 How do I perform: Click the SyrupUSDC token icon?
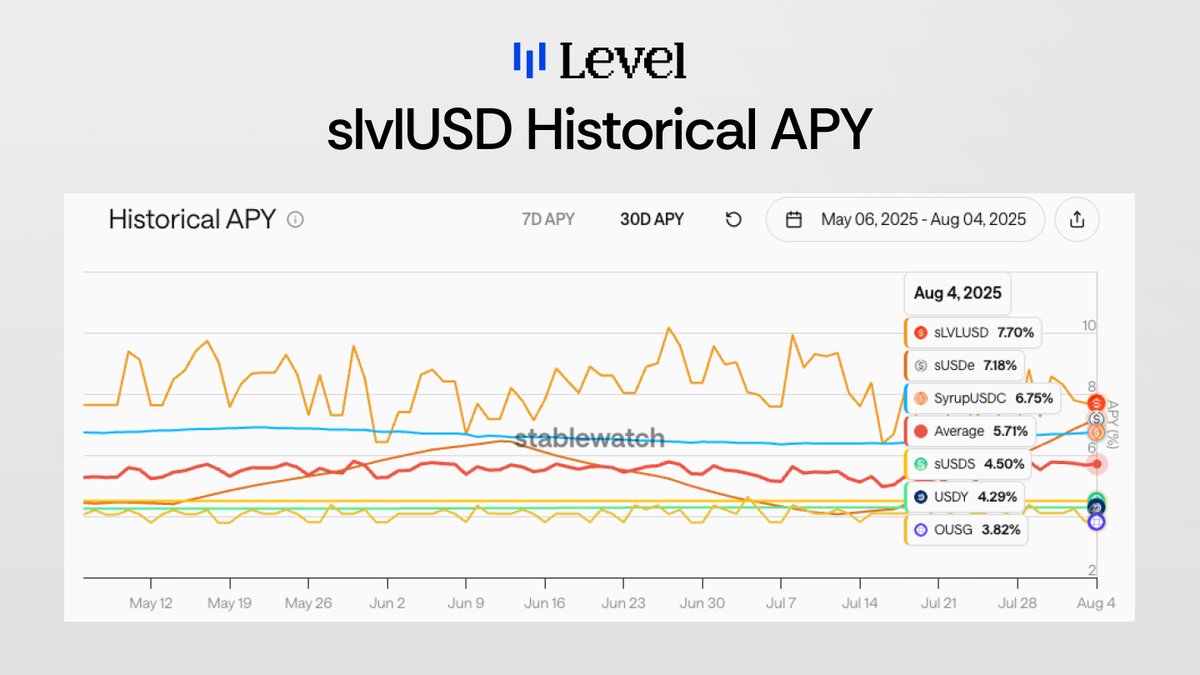(919, 398)
